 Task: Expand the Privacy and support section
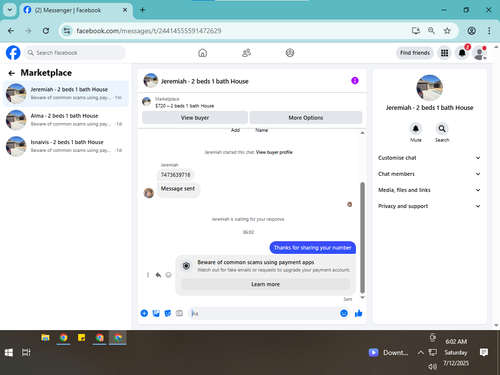(429, 206)
